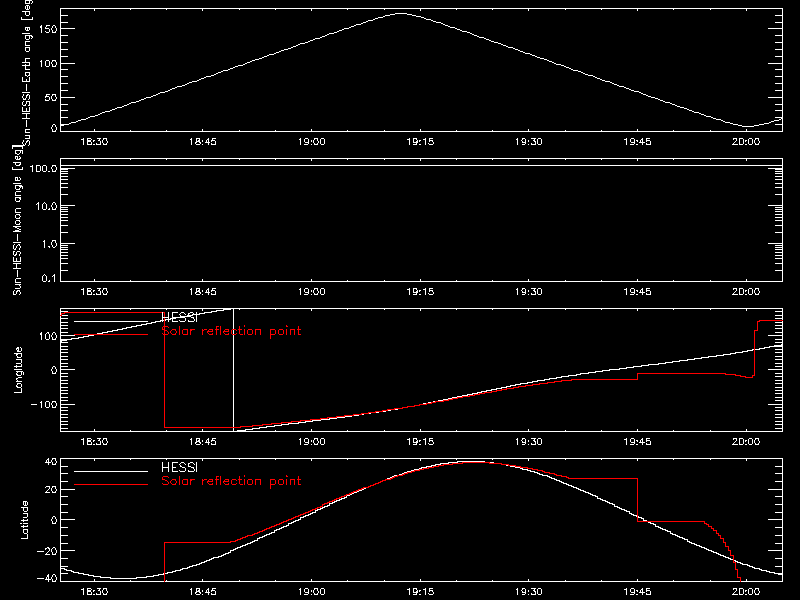Screen dimensions: 800x600
Task: Click 0 tick label on Longitude plot
Action: click(55, 370)
